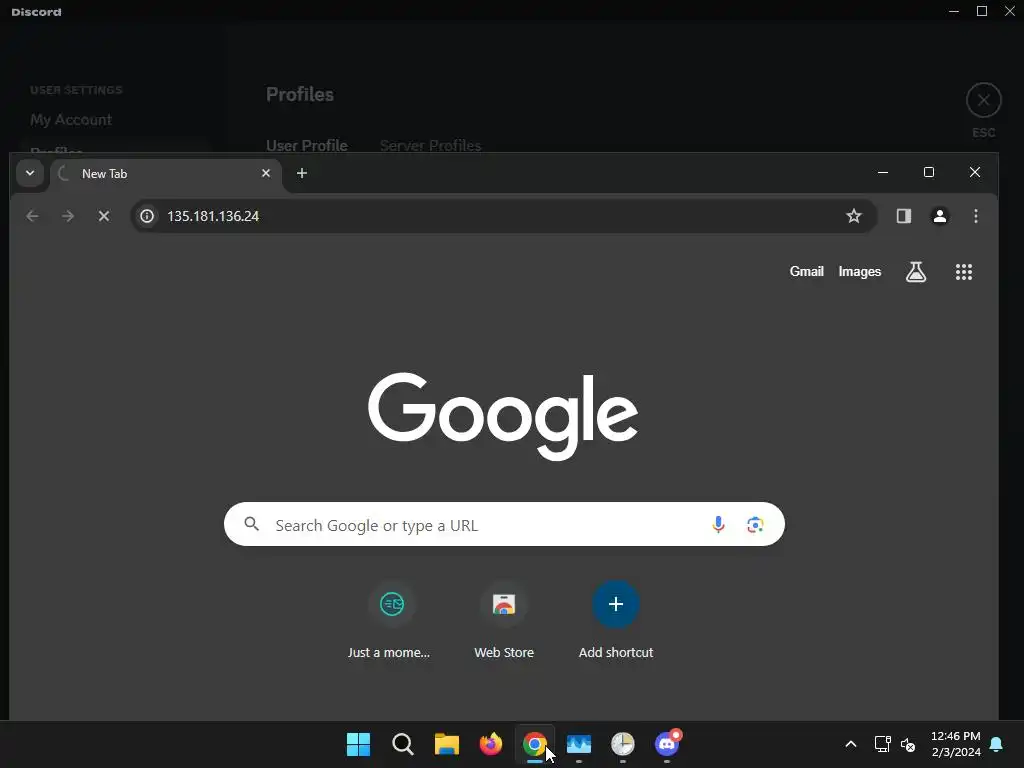Open Windows Start menu

click(x=359, y=744)
